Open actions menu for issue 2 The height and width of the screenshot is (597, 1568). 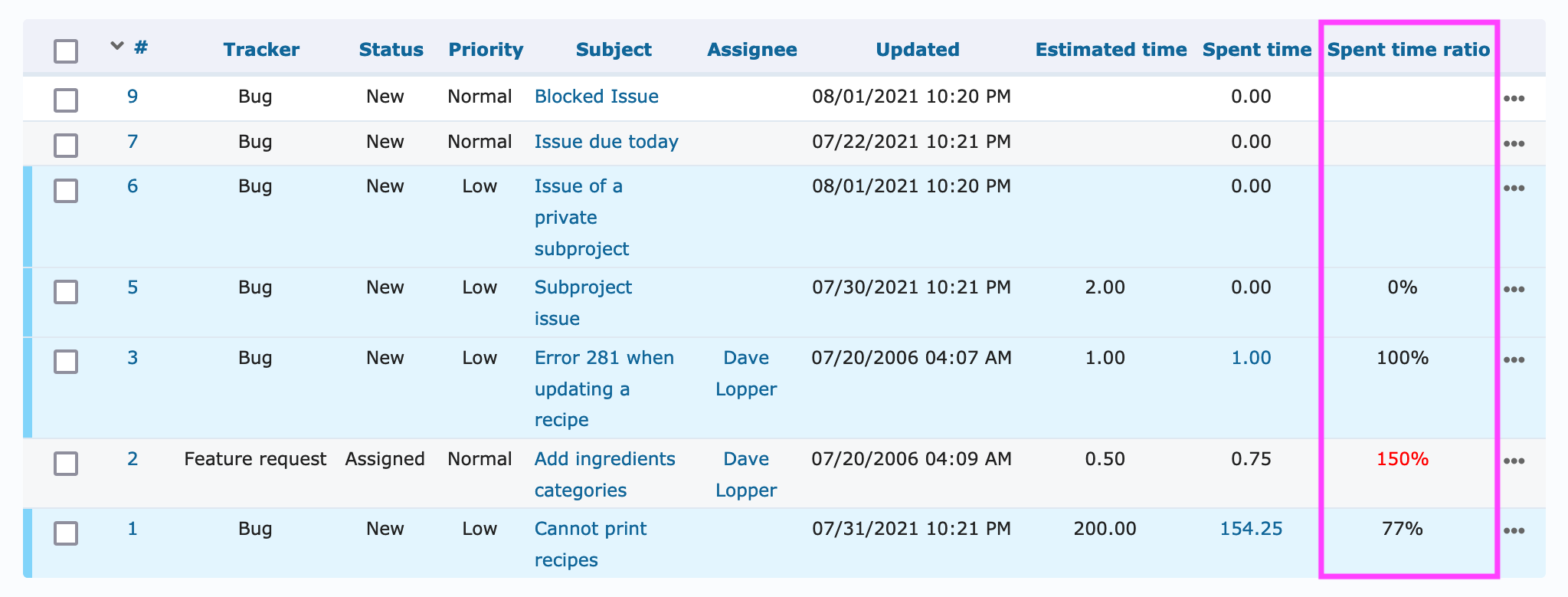(1514, 461)
